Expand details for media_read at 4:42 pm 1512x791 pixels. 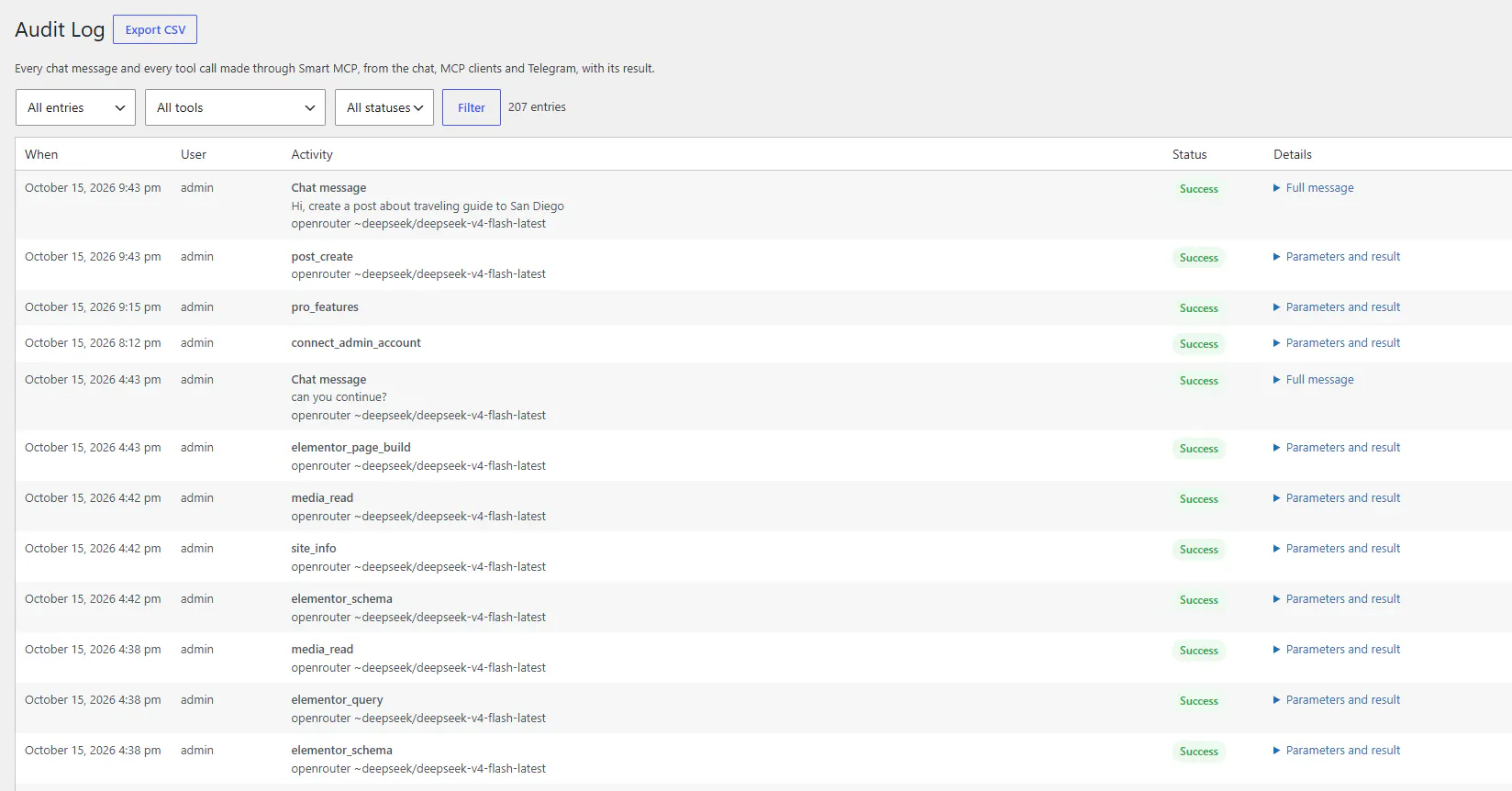pyautogui.click(x=1337, y=498)
